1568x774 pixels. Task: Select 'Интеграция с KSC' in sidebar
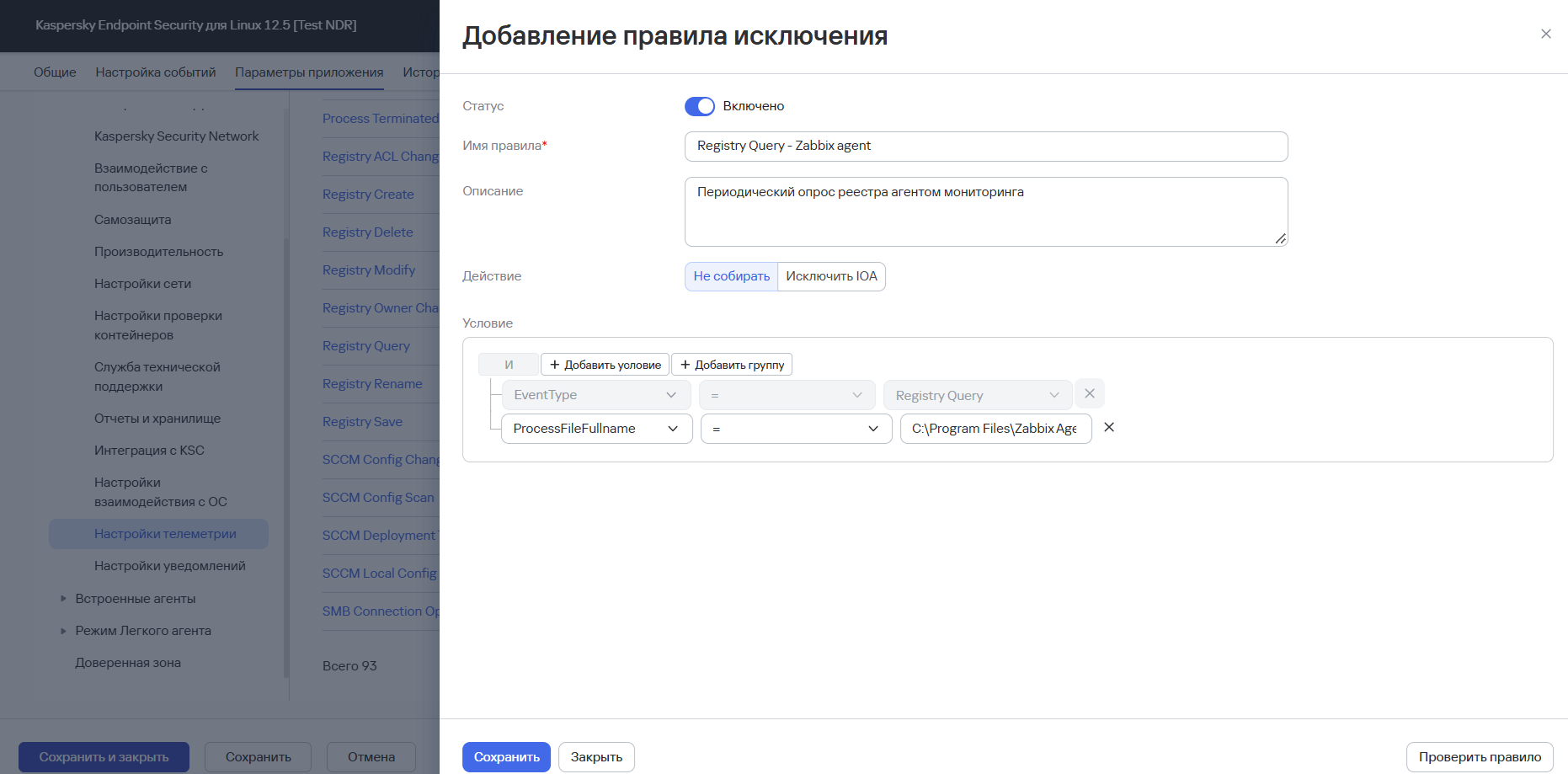149,451
